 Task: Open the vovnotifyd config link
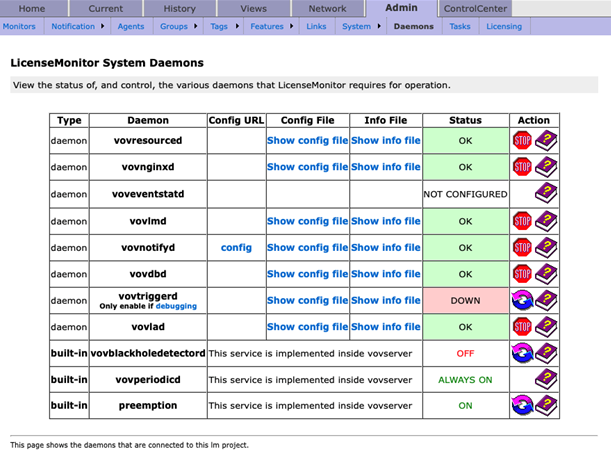(x=236, y=247)
